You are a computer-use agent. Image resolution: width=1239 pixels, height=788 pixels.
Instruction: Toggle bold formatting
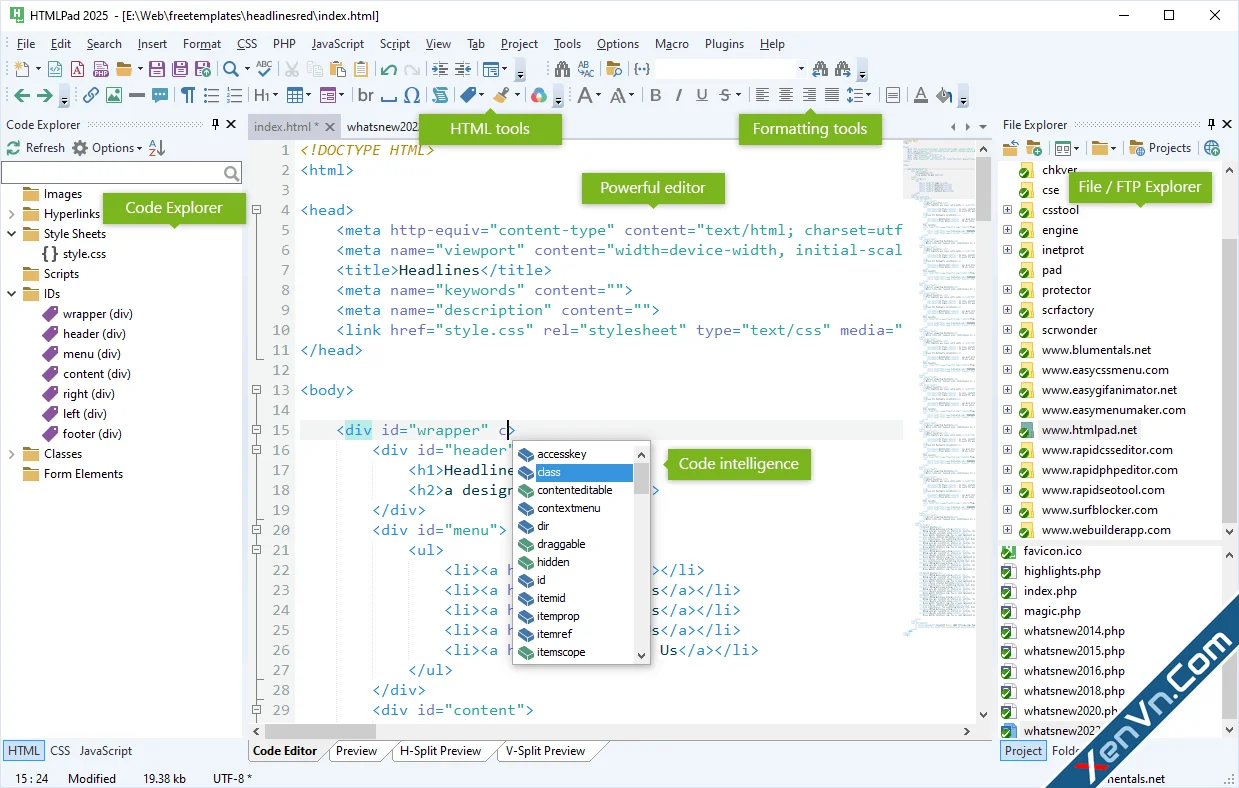[656, 95]
